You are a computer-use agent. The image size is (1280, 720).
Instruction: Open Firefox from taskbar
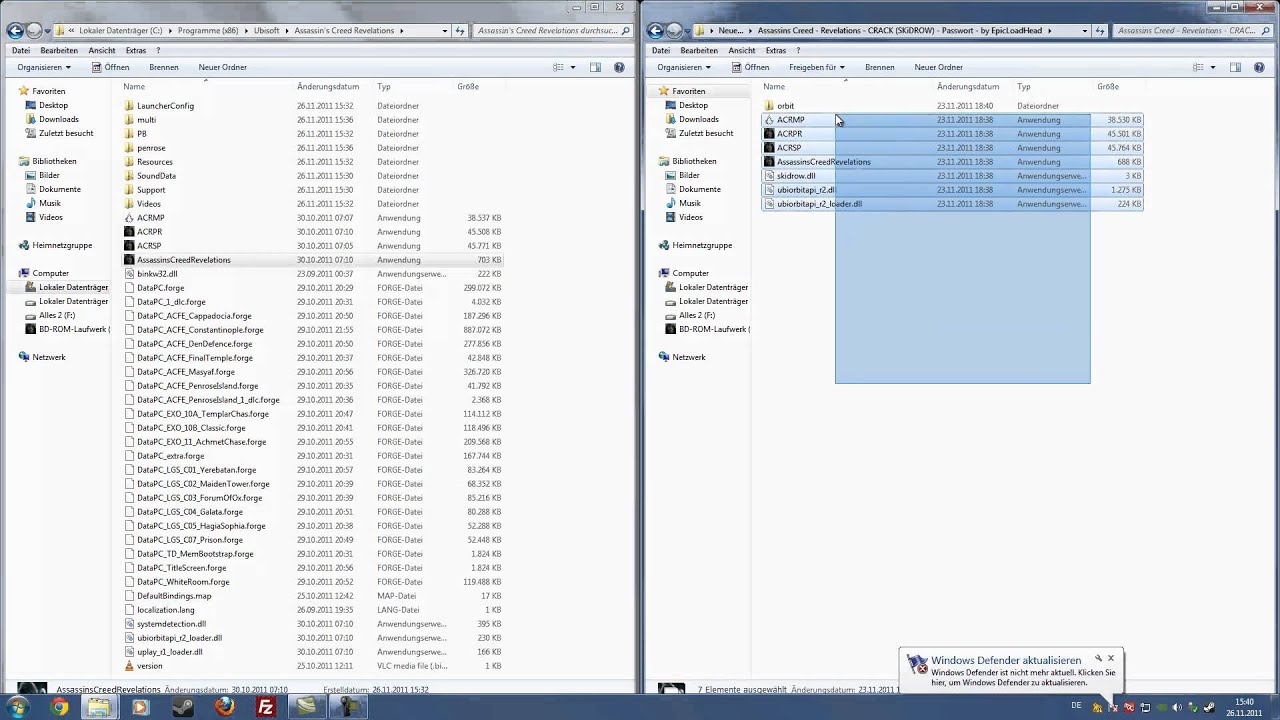224,707
